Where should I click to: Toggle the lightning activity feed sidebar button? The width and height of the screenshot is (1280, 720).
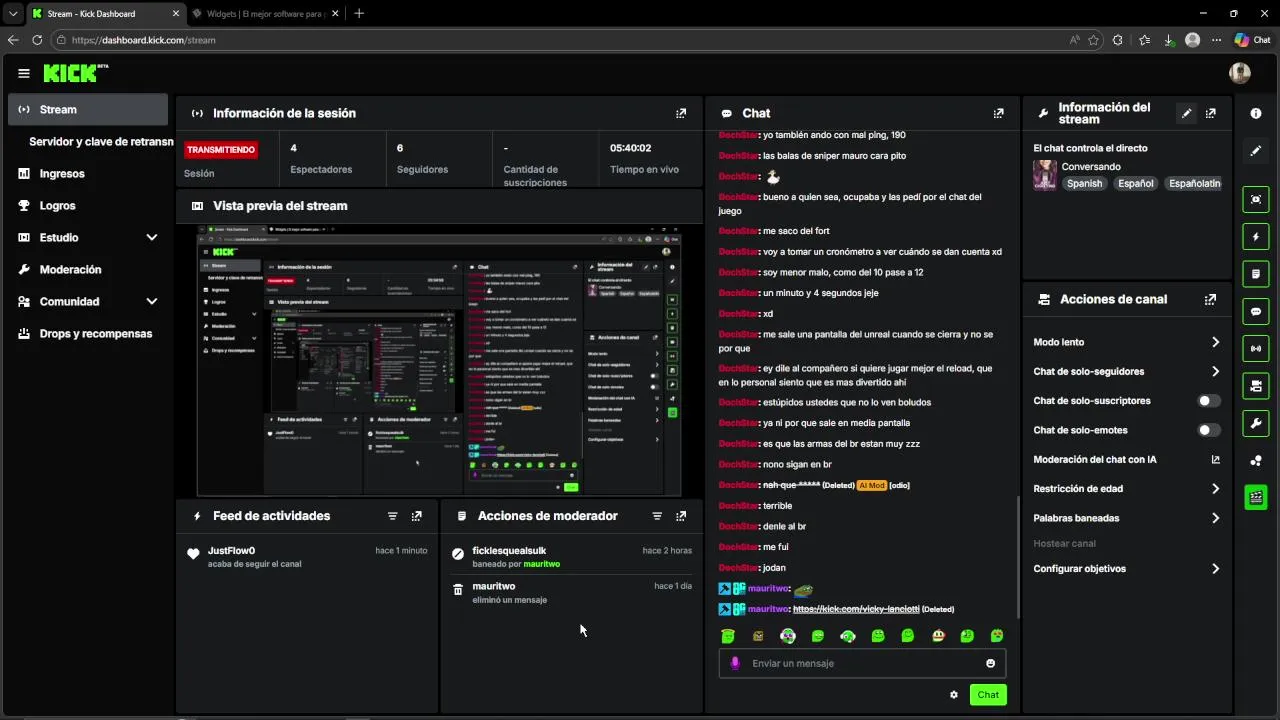pos(1256,237)
